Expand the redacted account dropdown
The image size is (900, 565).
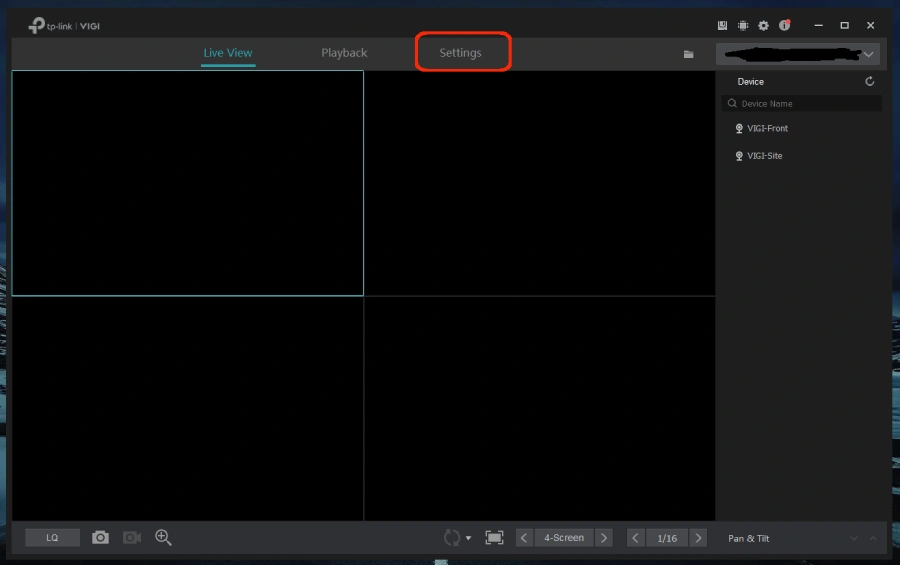coord(798,55)
